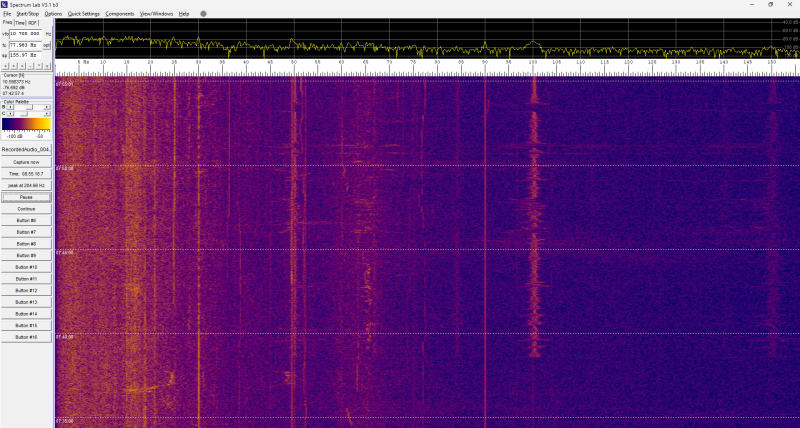
Task: Open the Options menu
Action: click(x=53, y=14)
